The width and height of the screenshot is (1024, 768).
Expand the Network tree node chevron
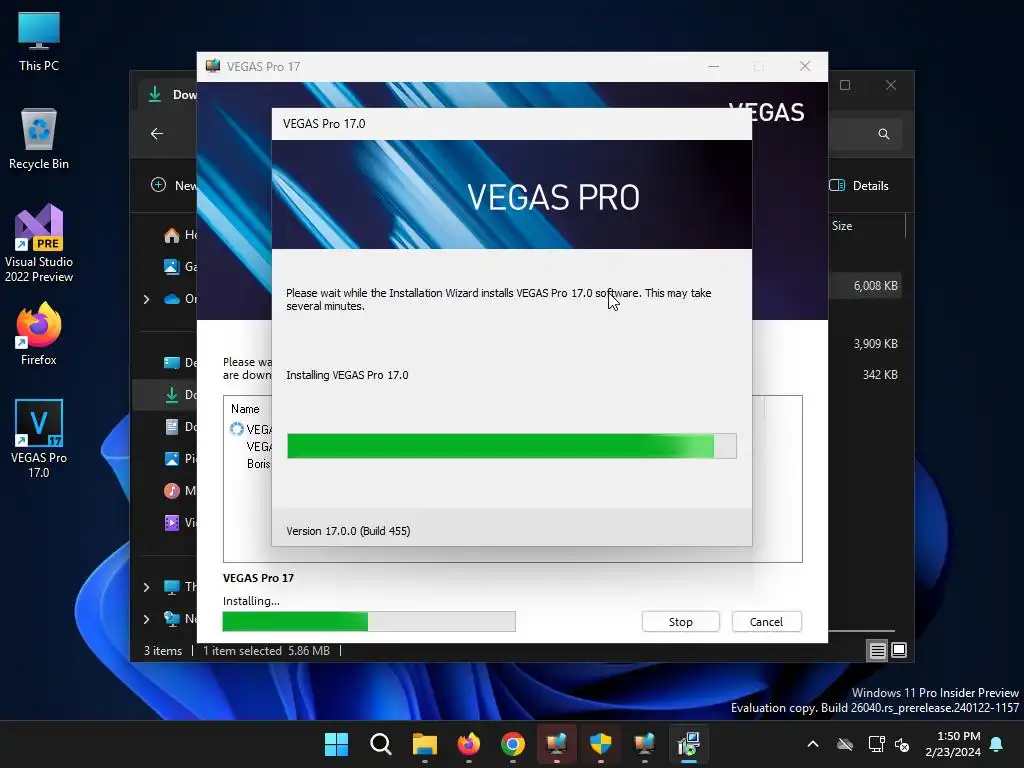click(146, 619)
